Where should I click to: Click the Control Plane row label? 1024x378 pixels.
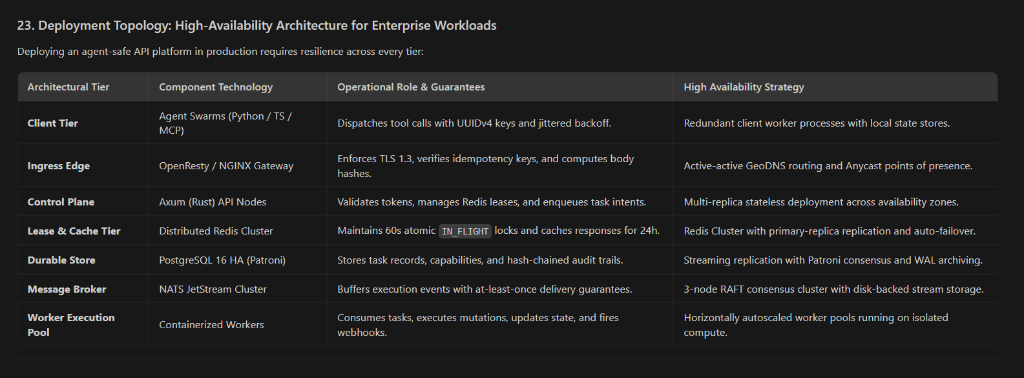61,202
